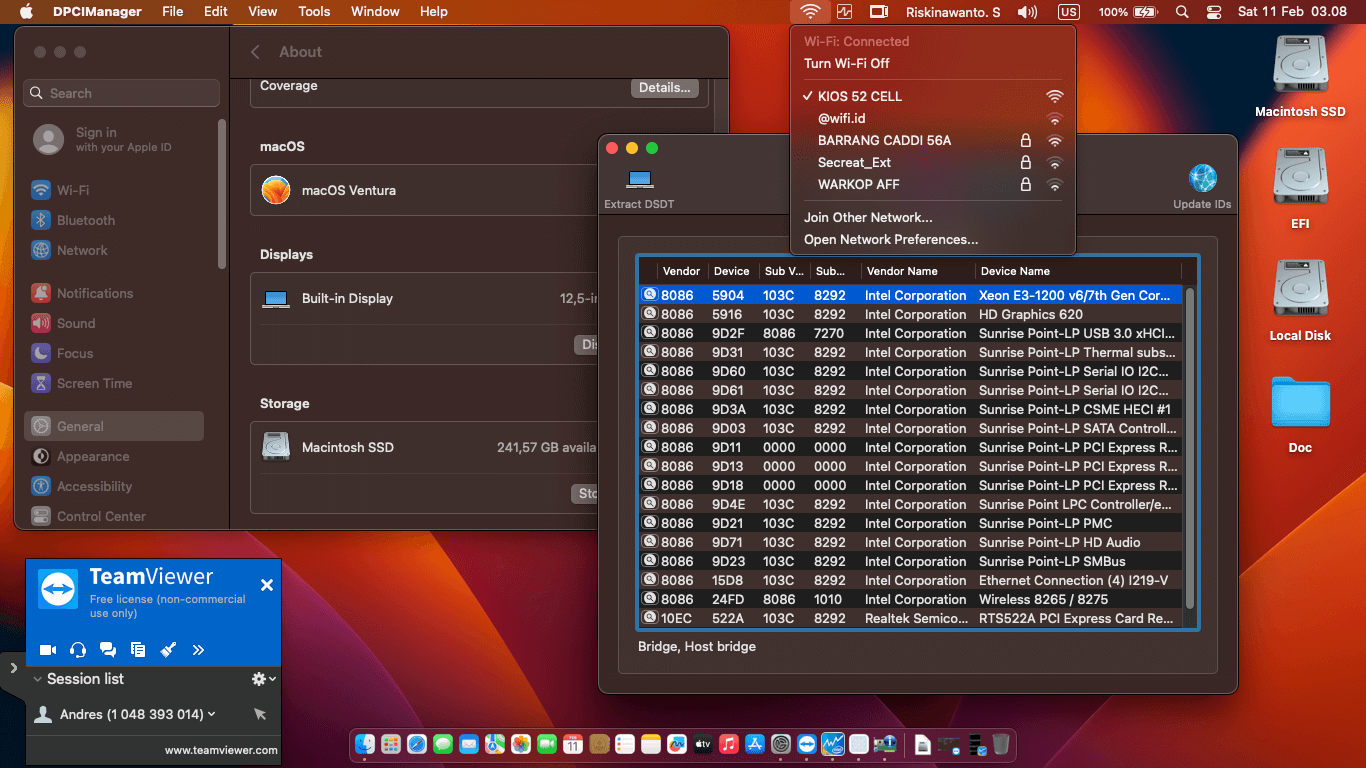Select the Wireless 8265 / 8275 row
This screenshot has height=768, width=1366.
911,599
